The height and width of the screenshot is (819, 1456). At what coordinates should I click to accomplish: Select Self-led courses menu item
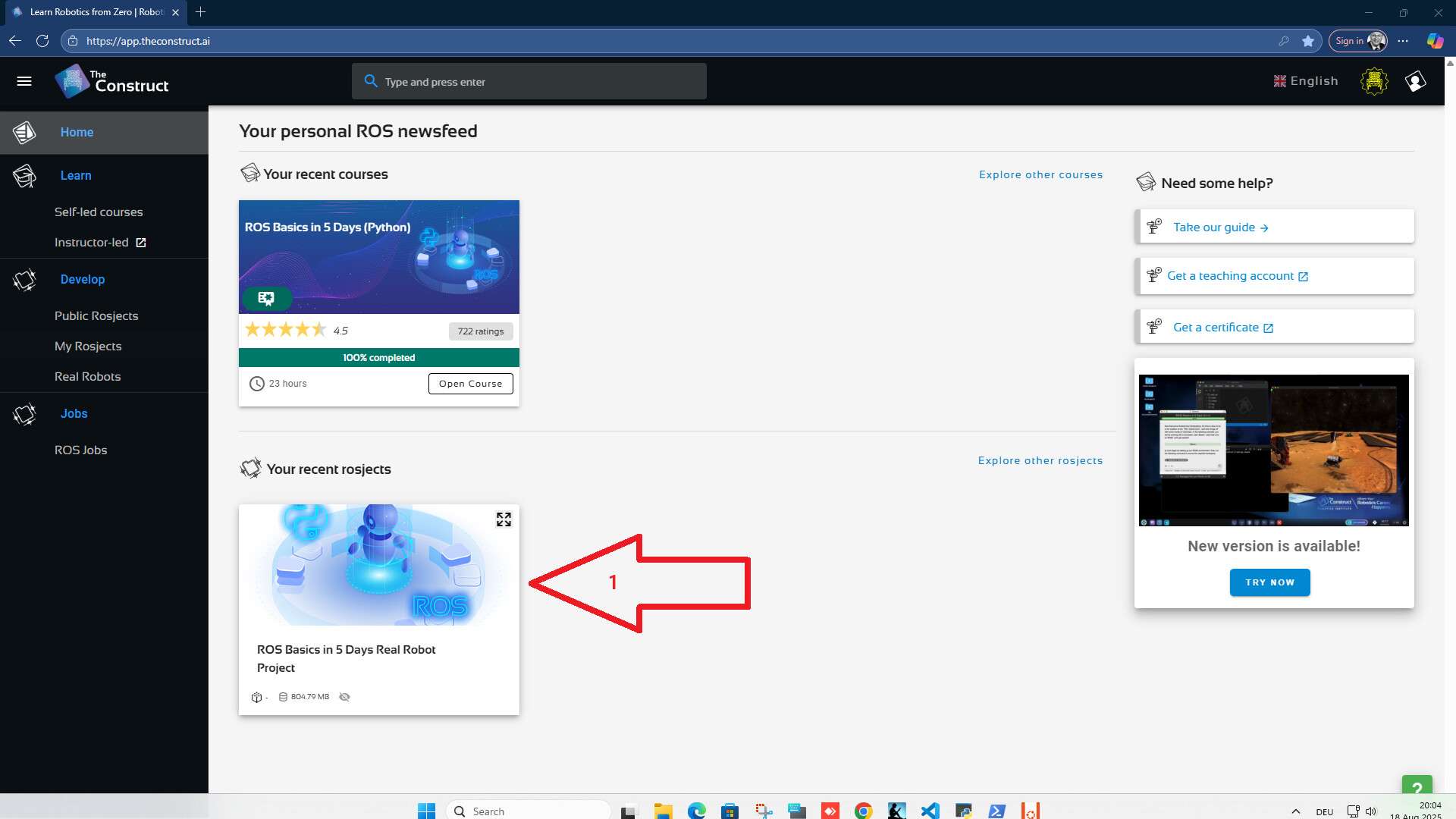click(x=99, y=212)
